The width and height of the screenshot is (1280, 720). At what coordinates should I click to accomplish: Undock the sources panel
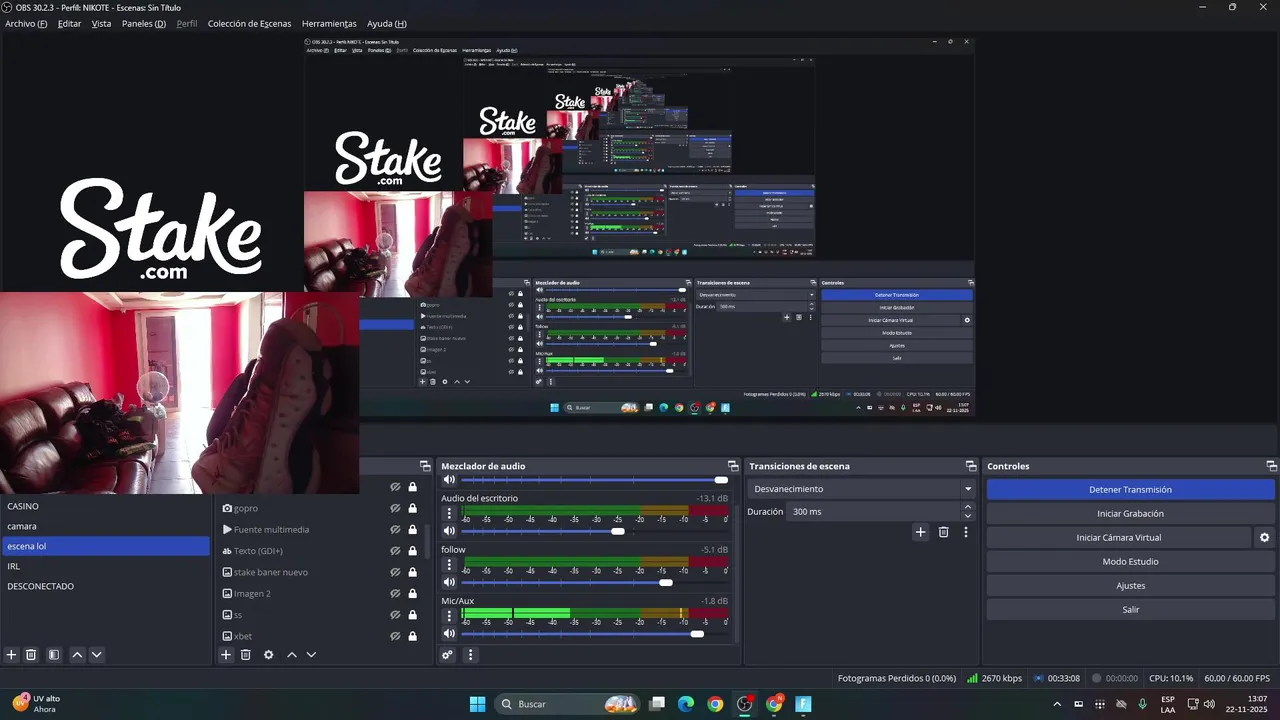pyautogui.click(x=425, y=466)
